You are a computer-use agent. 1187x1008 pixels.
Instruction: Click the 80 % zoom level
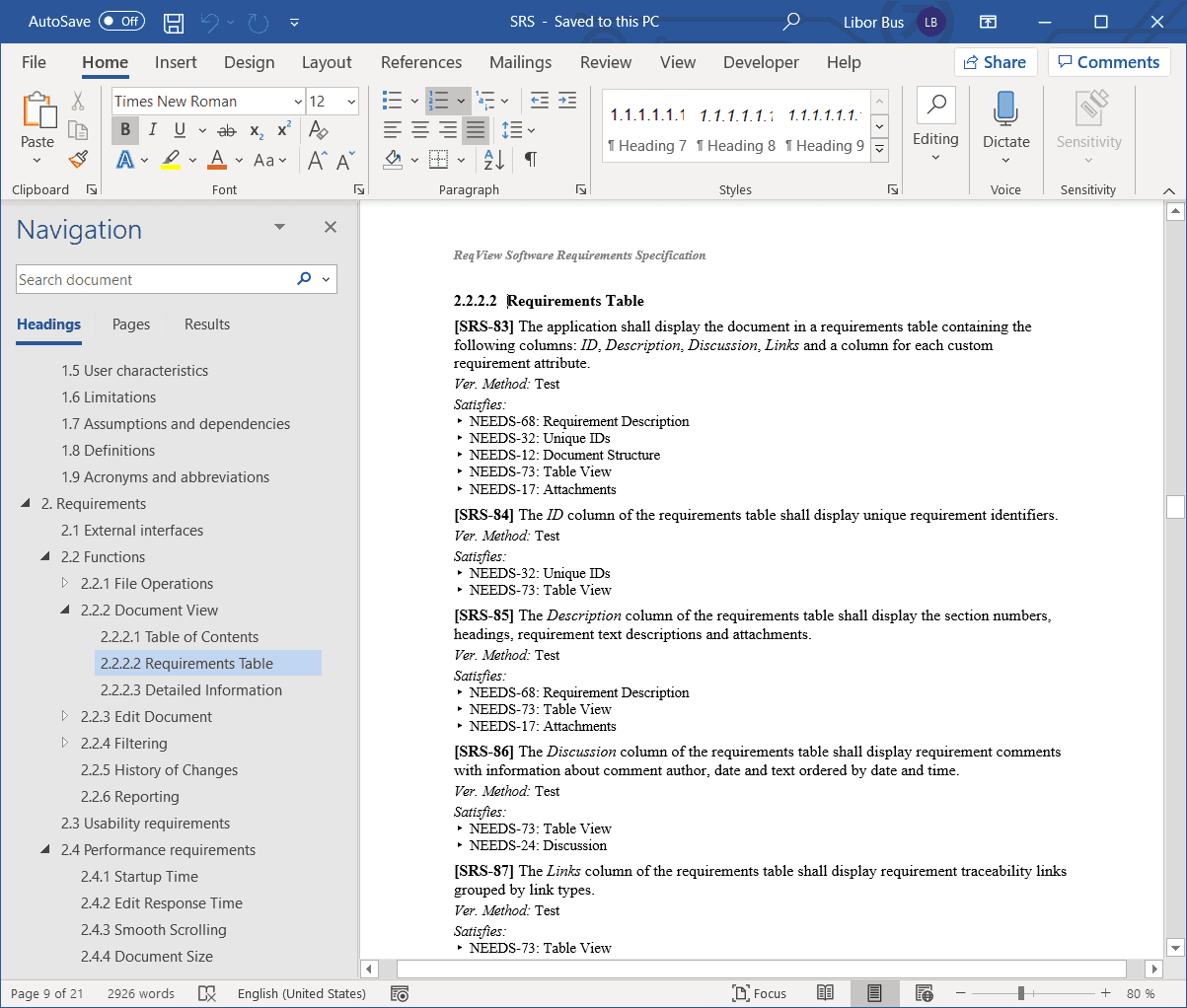[1141, 993]
